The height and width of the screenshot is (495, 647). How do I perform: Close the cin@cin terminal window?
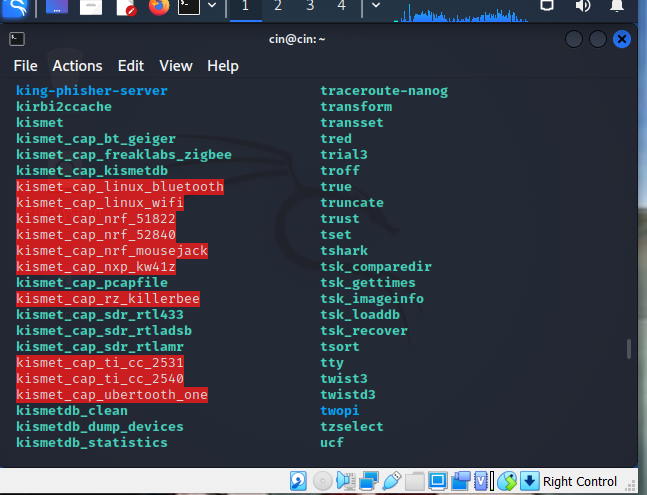[x=622, y=39]
